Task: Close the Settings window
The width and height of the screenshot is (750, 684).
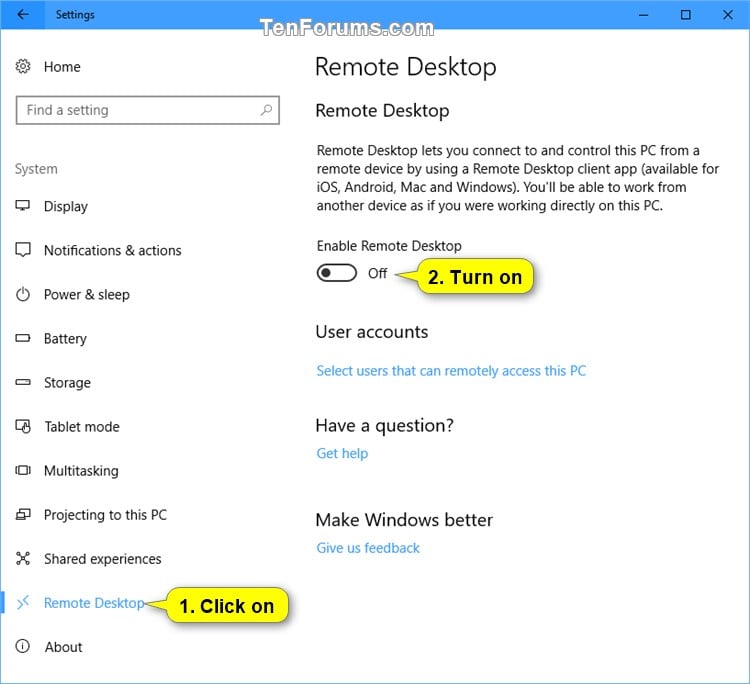Action: pyautogui.click(x=728, y=15)
